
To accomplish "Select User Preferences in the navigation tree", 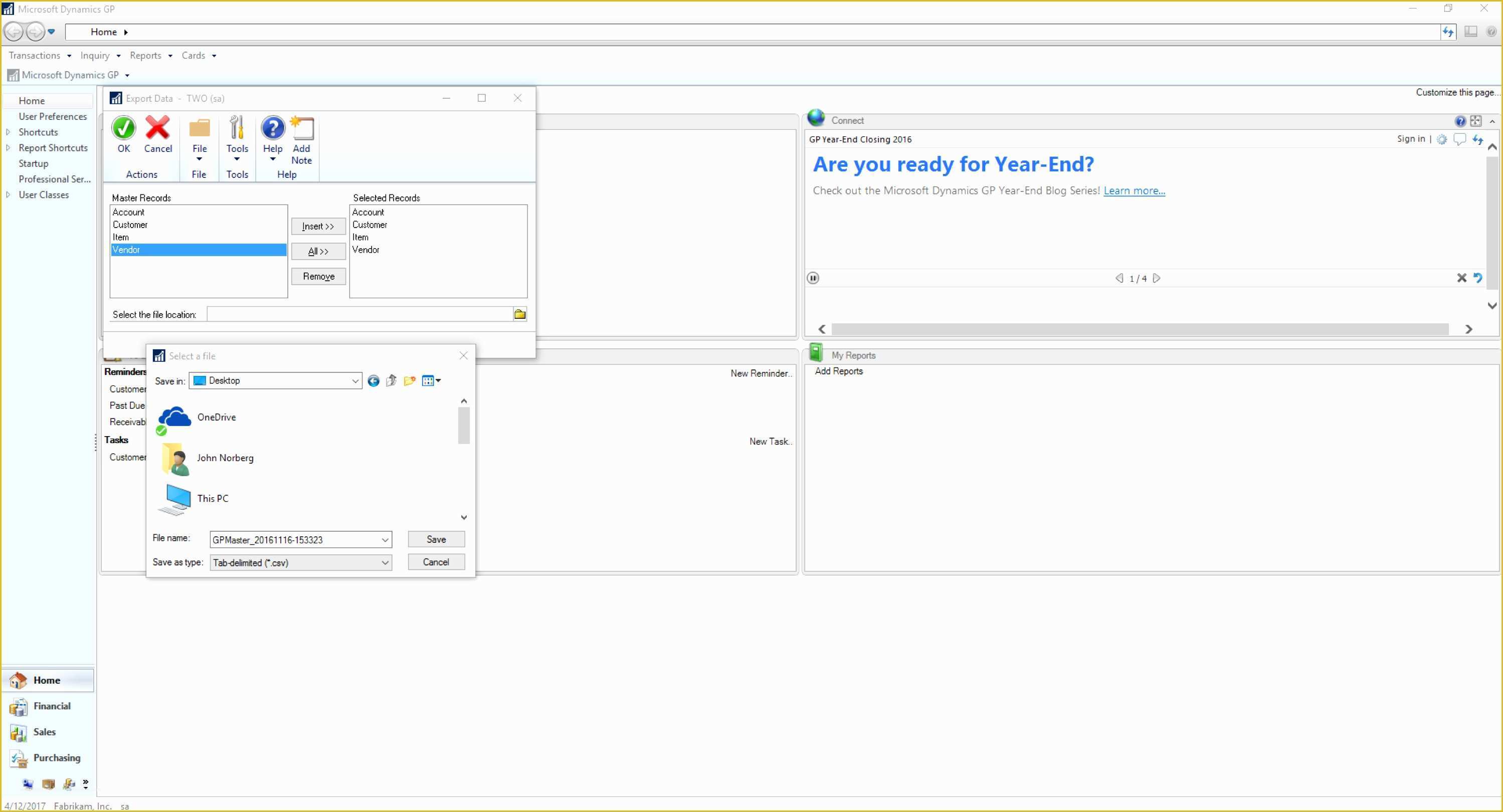I will click(x=53, y=117).
